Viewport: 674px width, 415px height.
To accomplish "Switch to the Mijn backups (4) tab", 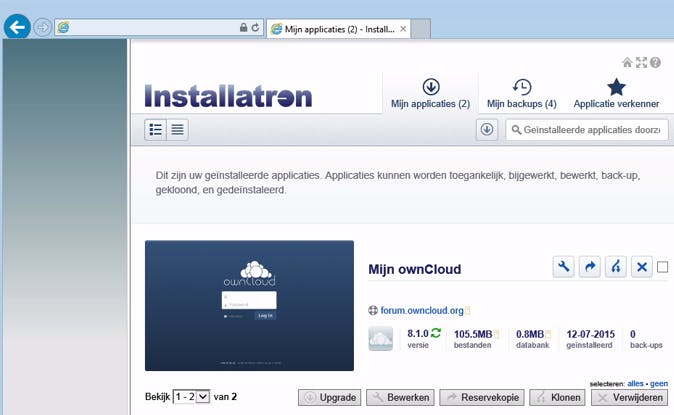I will click(522, 93).
